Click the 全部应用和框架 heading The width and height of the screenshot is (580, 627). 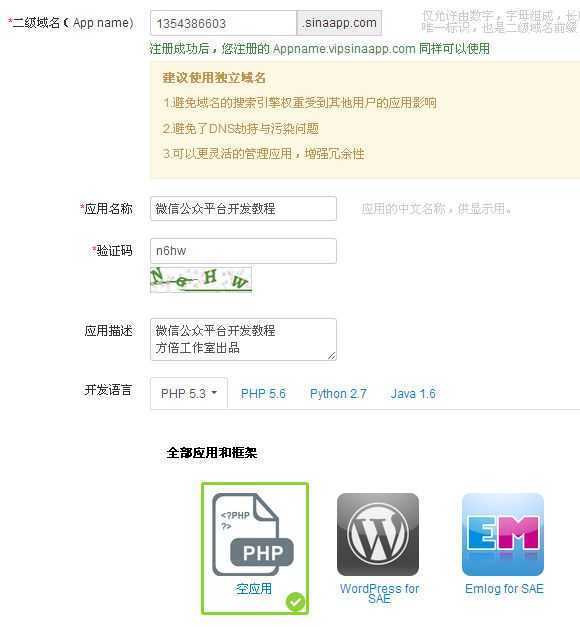click(x=212, y=453)
